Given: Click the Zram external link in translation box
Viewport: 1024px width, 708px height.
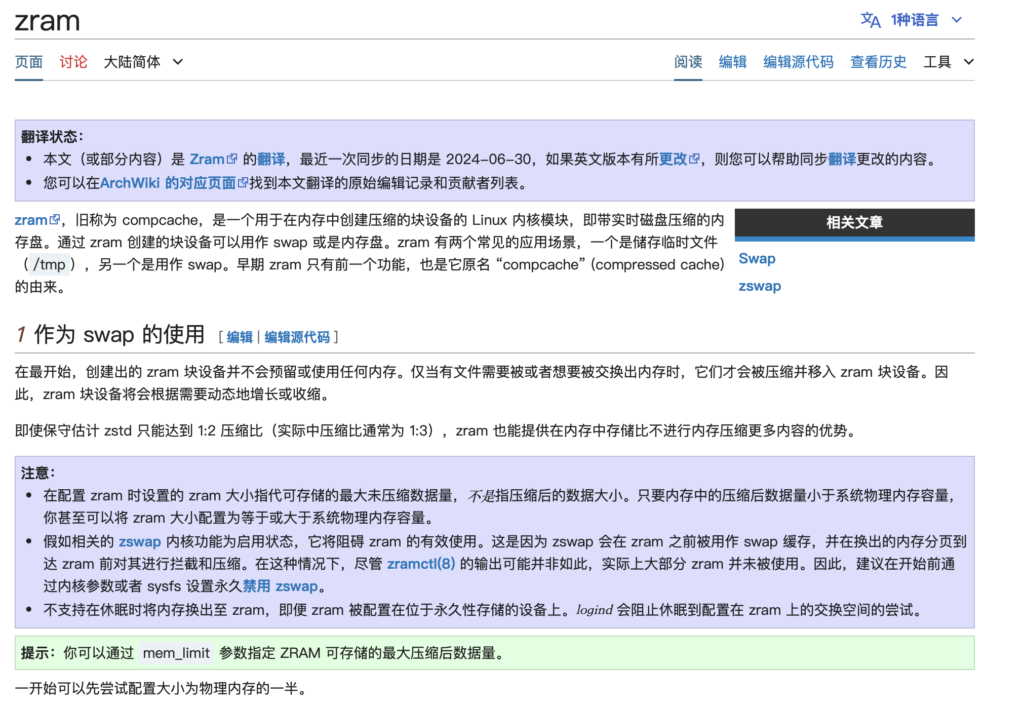Looking at the screenshot, I should pos(212,159).
